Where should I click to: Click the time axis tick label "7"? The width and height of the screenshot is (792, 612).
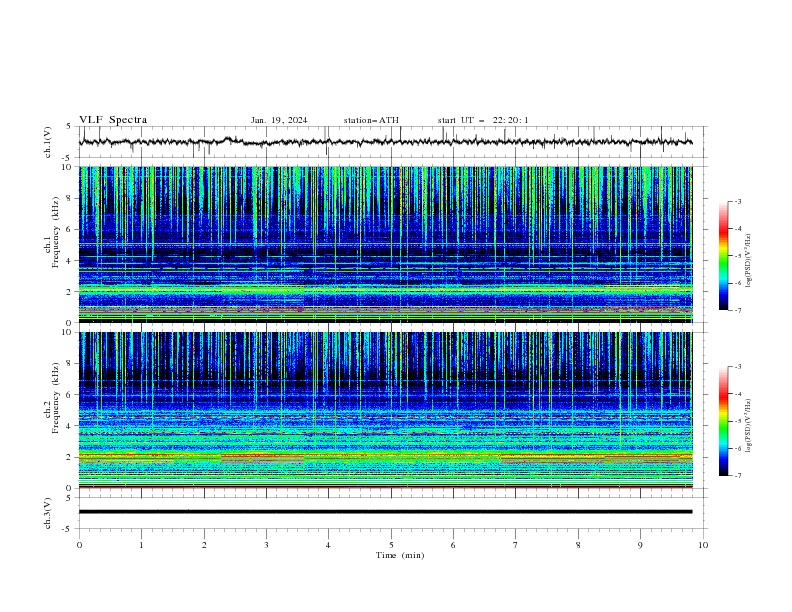pyautogui.click(x=516, y=545)
